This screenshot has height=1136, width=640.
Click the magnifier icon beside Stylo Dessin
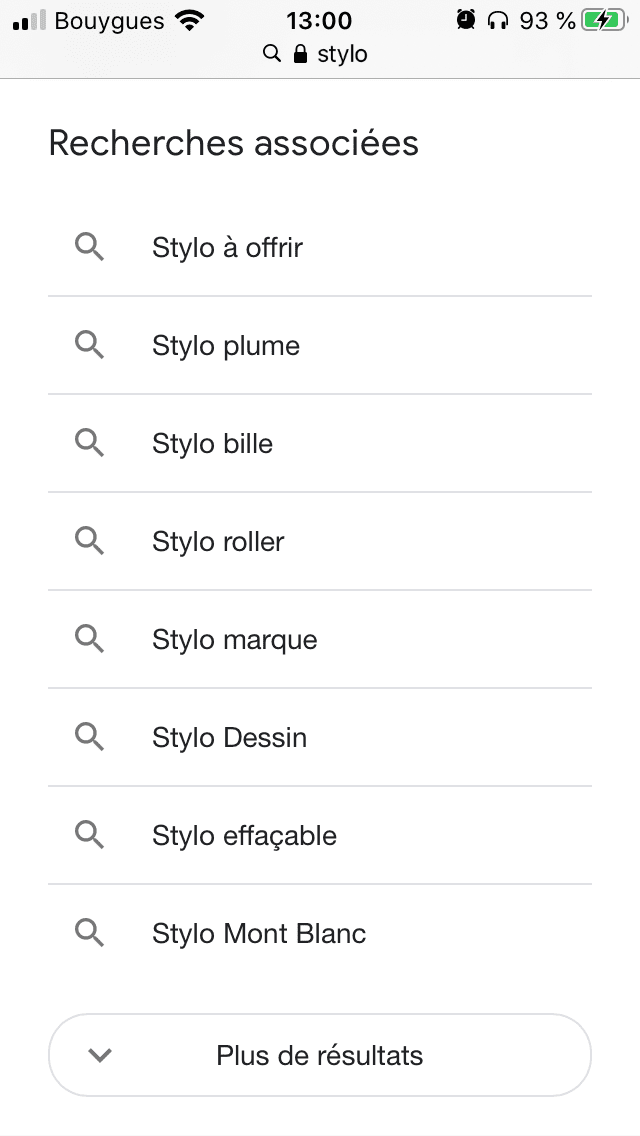[x=89, y=737]
